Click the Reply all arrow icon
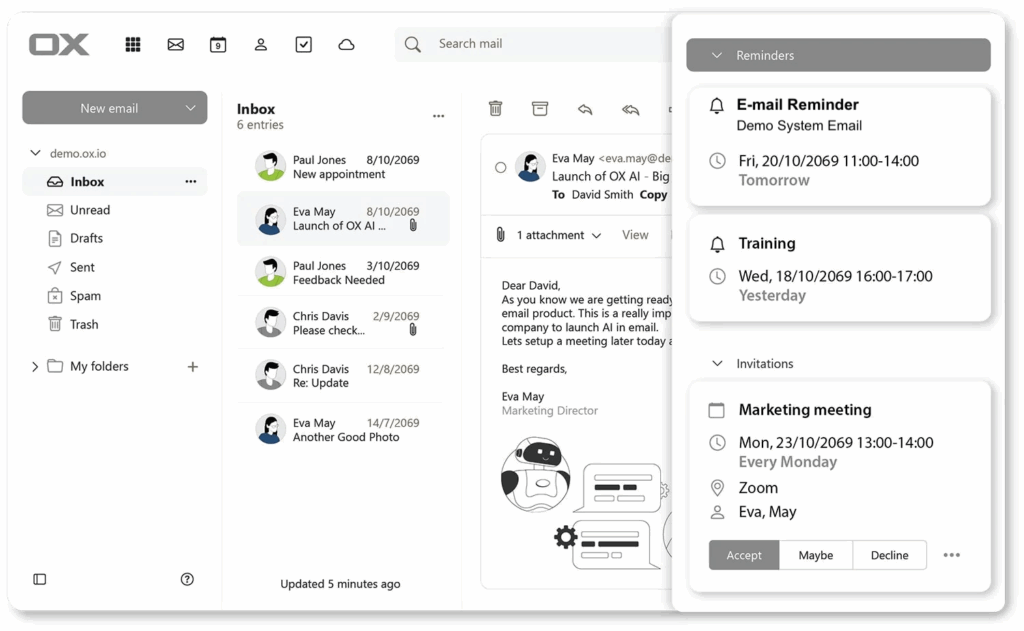 point(630,109)
